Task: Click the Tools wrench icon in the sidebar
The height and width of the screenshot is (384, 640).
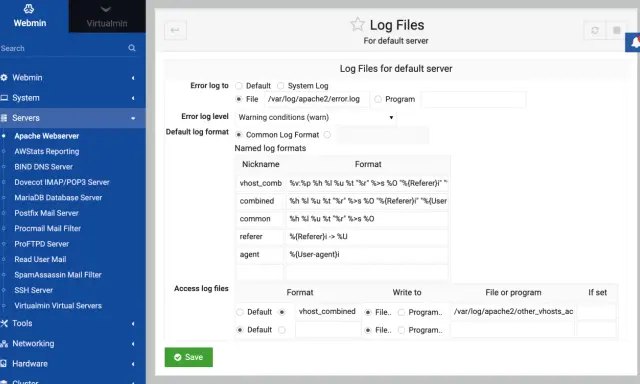Action: (x=4, y=323)
